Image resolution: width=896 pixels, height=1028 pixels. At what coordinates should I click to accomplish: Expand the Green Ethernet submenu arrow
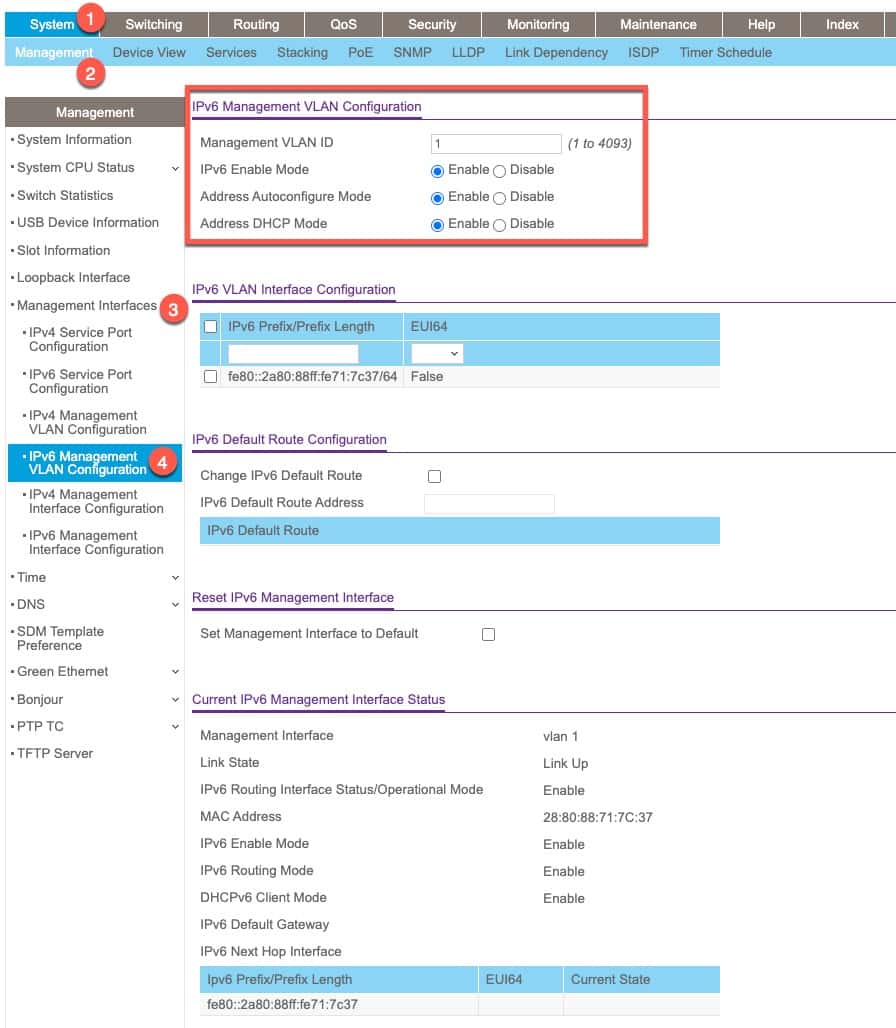(175, 672)
